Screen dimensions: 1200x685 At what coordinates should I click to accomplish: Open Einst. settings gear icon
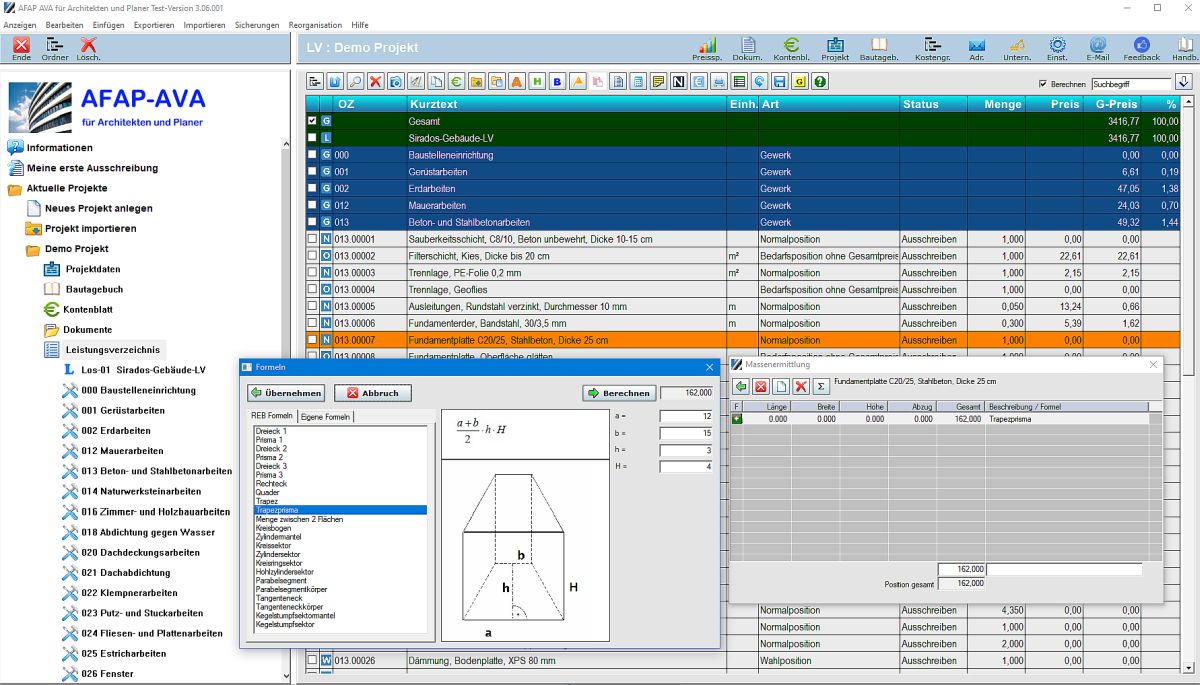tap(1057, 49)
